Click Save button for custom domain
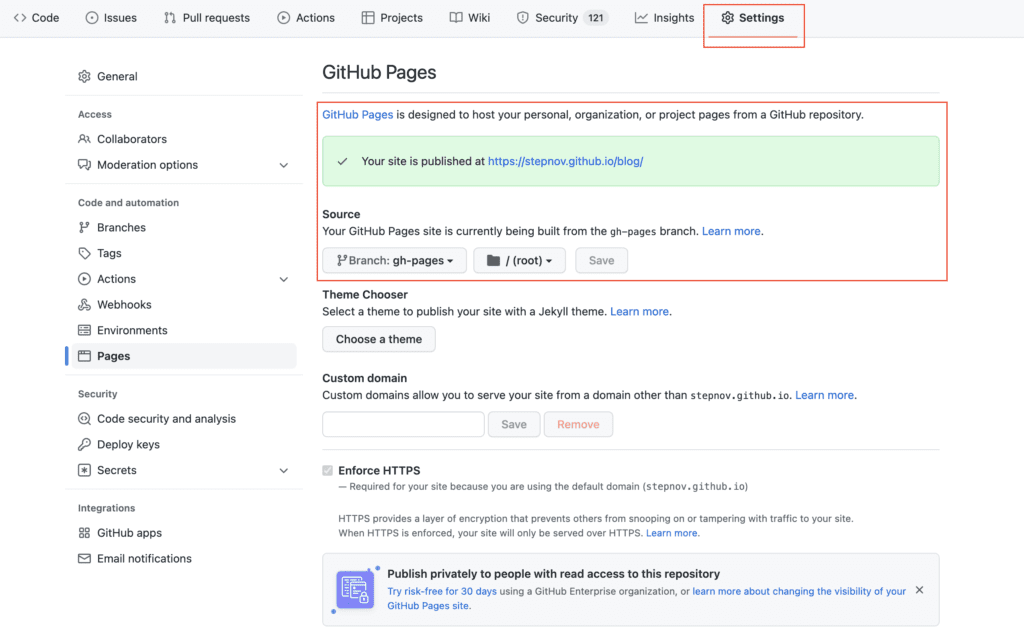The height and width of the screenshot is (630, 1024). tap(514, 424)
